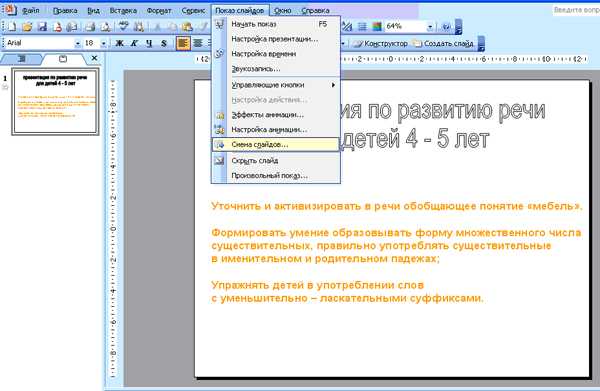Open the 64% zoom dropdown

(x=430, y=26)
